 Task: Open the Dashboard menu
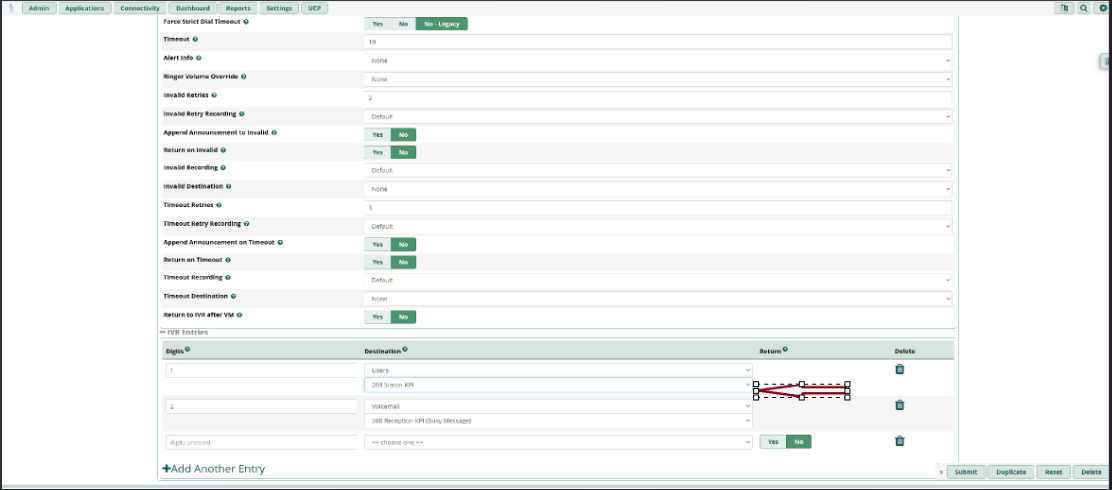pos(193,9)
